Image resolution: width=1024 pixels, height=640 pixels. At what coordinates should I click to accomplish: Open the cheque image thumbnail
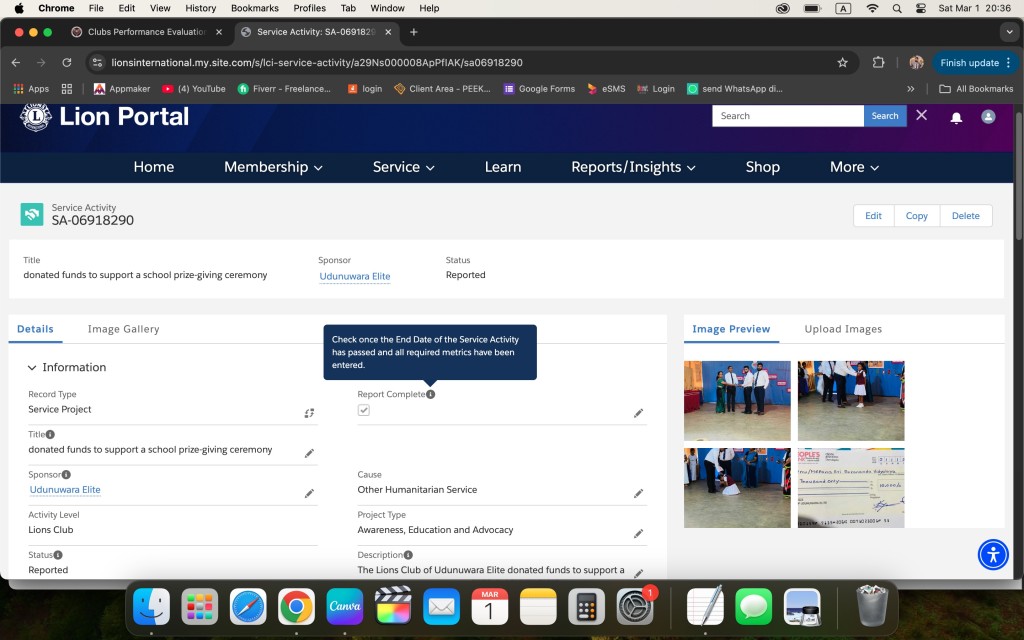[851, 488]
